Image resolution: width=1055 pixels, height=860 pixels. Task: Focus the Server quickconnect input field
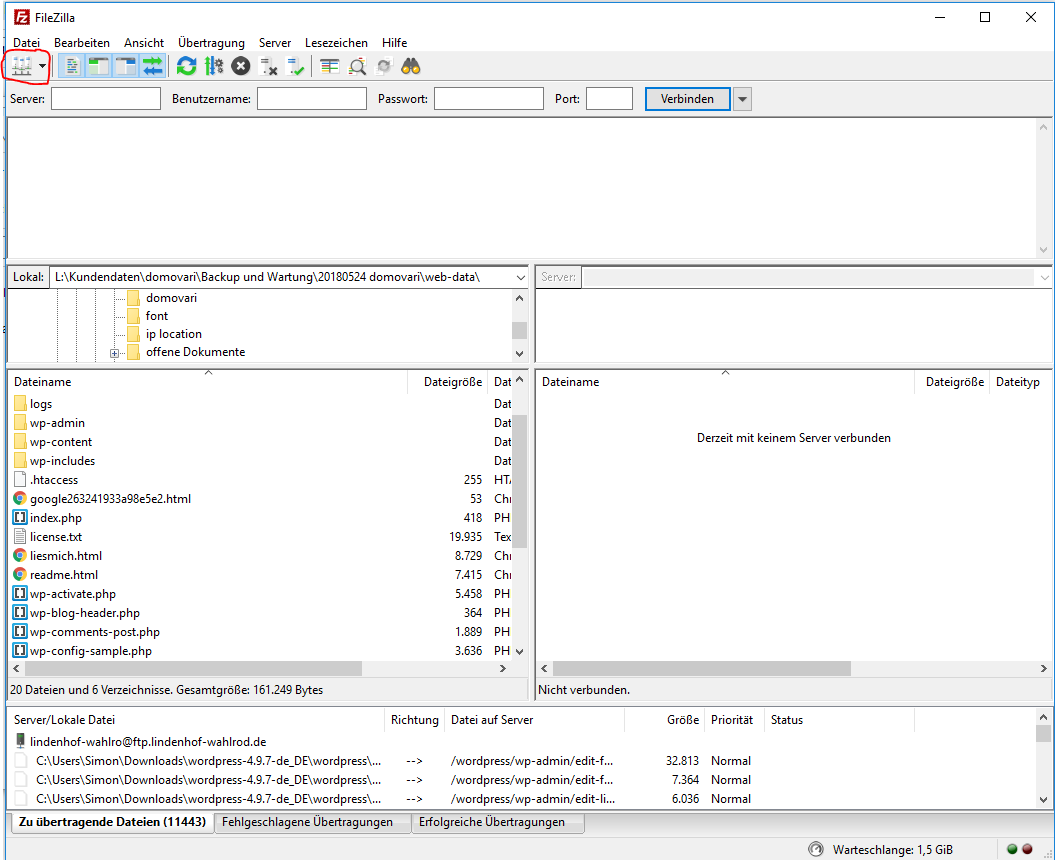pyautogui.click(x=106, y=99)
